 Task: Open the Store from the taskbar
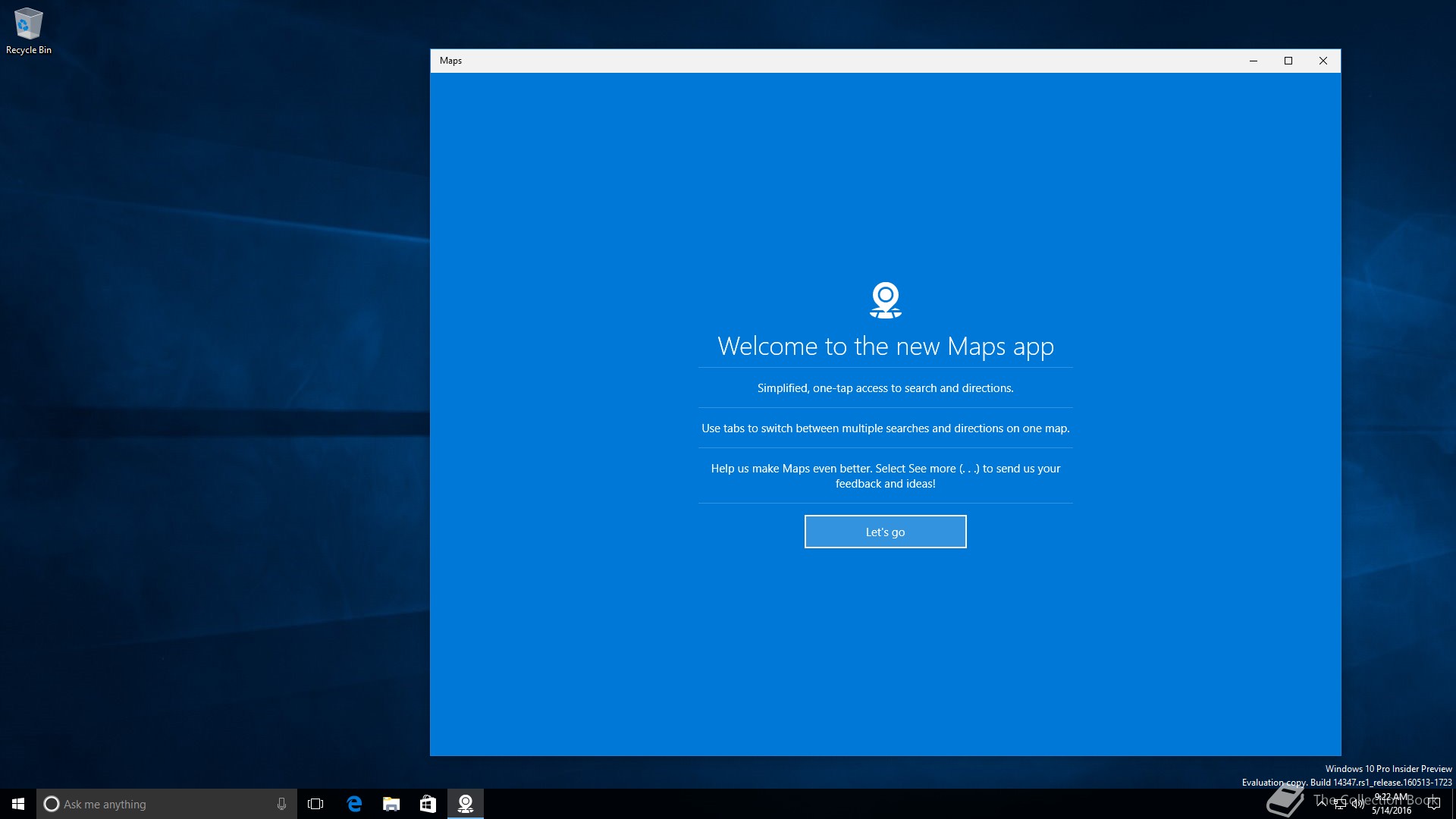428,804
